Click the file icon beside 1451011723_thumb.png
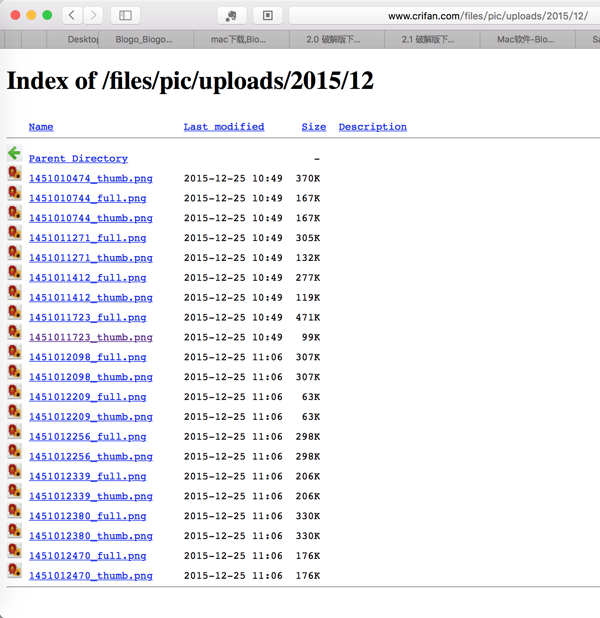 tap(15, 332)
